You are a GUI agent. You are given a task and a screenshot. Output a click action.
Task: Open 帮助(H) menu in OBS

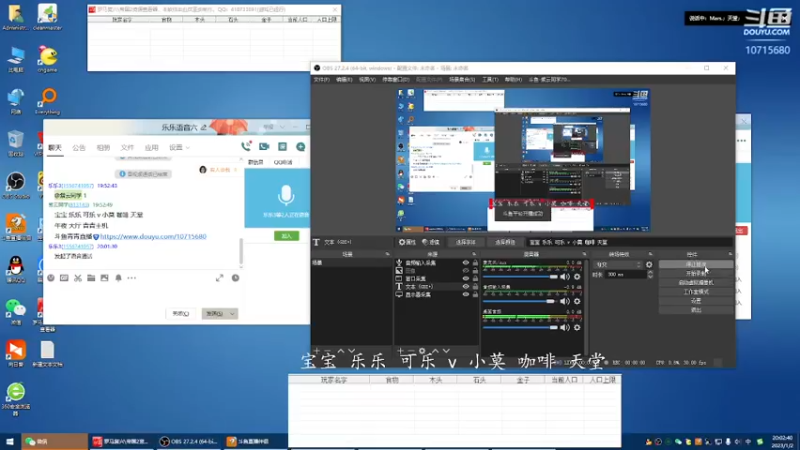tap(513, 80)
